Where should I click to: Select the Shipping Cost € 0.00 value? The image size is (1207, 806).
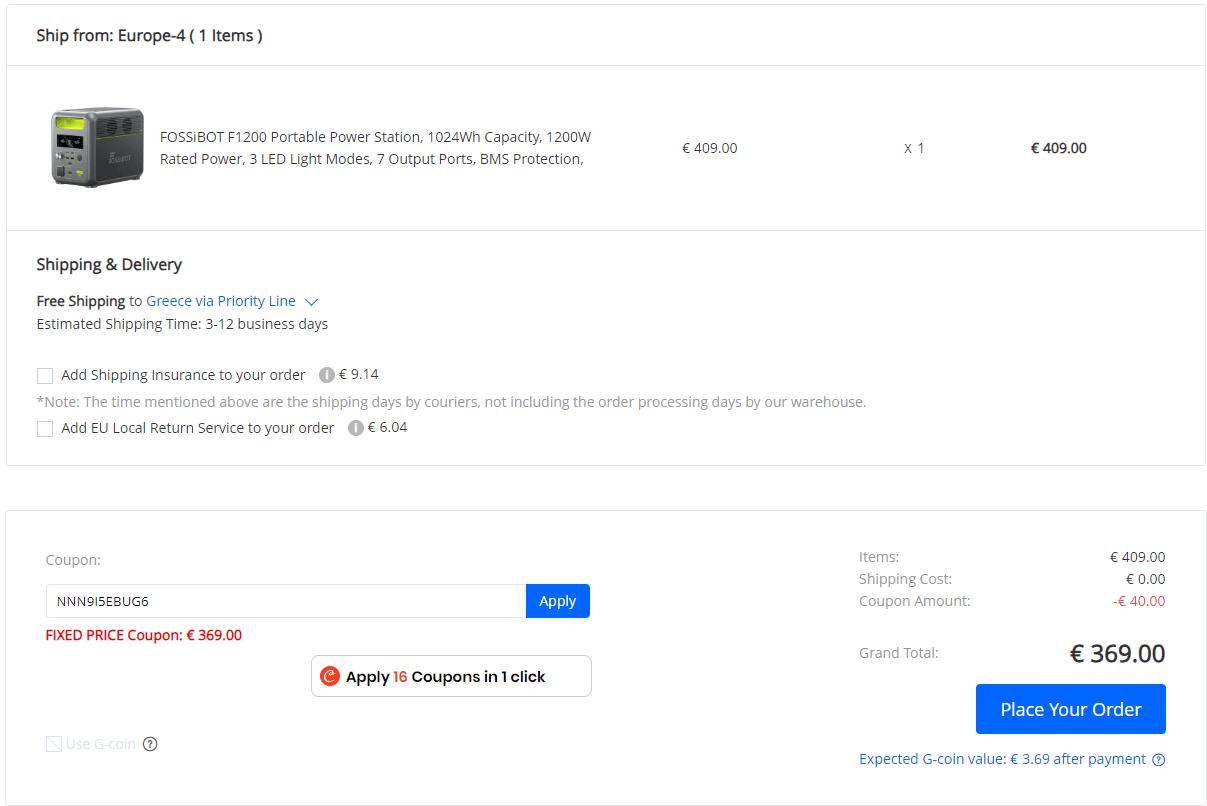click(1145, 579)
